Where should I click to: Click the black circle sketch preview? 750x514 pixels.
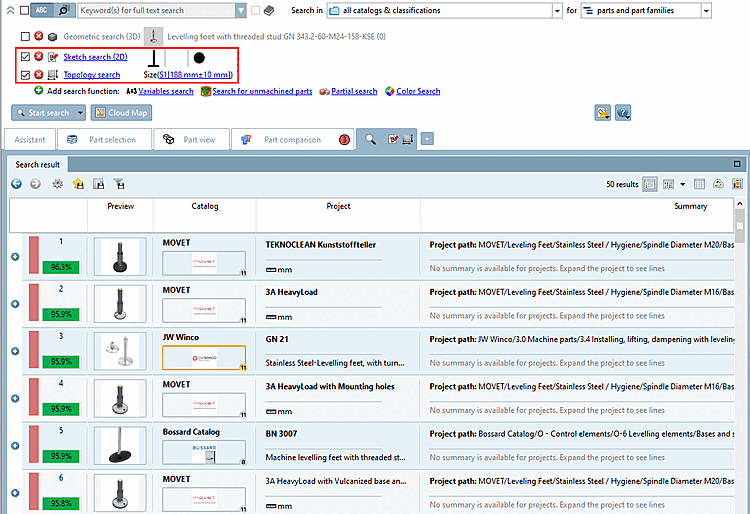click(x=199, y=58)
